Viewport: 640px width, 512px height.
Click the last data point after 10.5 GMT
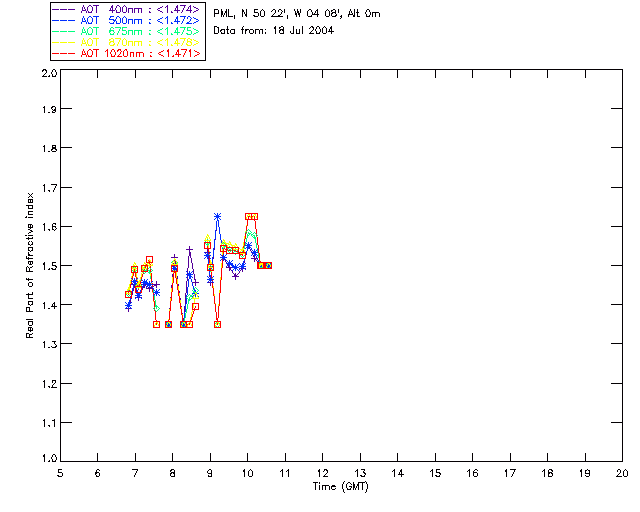coord(268,265)
